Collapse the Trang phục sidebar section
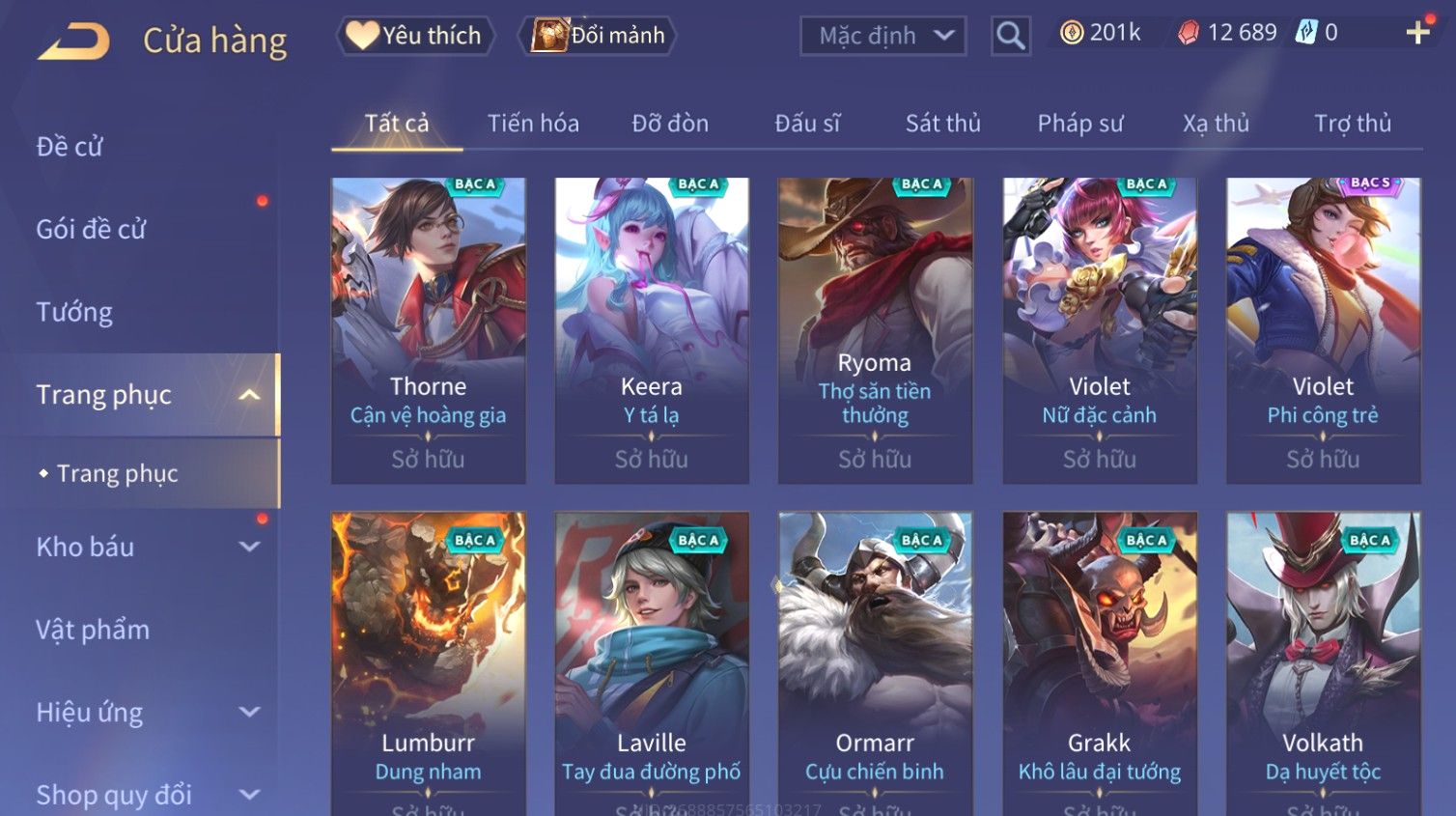Image resolution: width=1456 pixels, height=816 pixels. (x=249, y=395)
